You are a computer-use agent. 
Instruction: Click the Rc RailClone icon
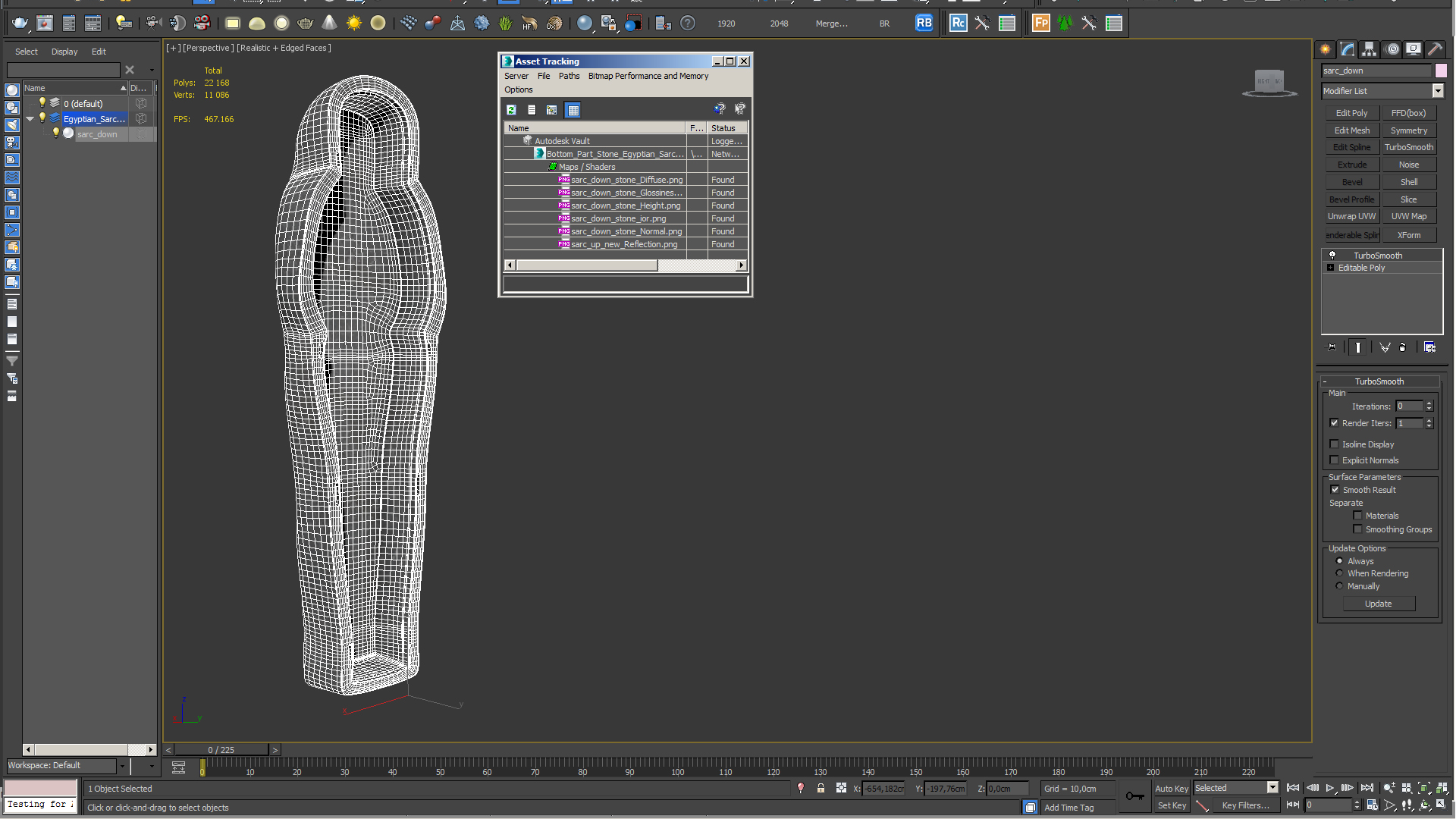point(958,24)
